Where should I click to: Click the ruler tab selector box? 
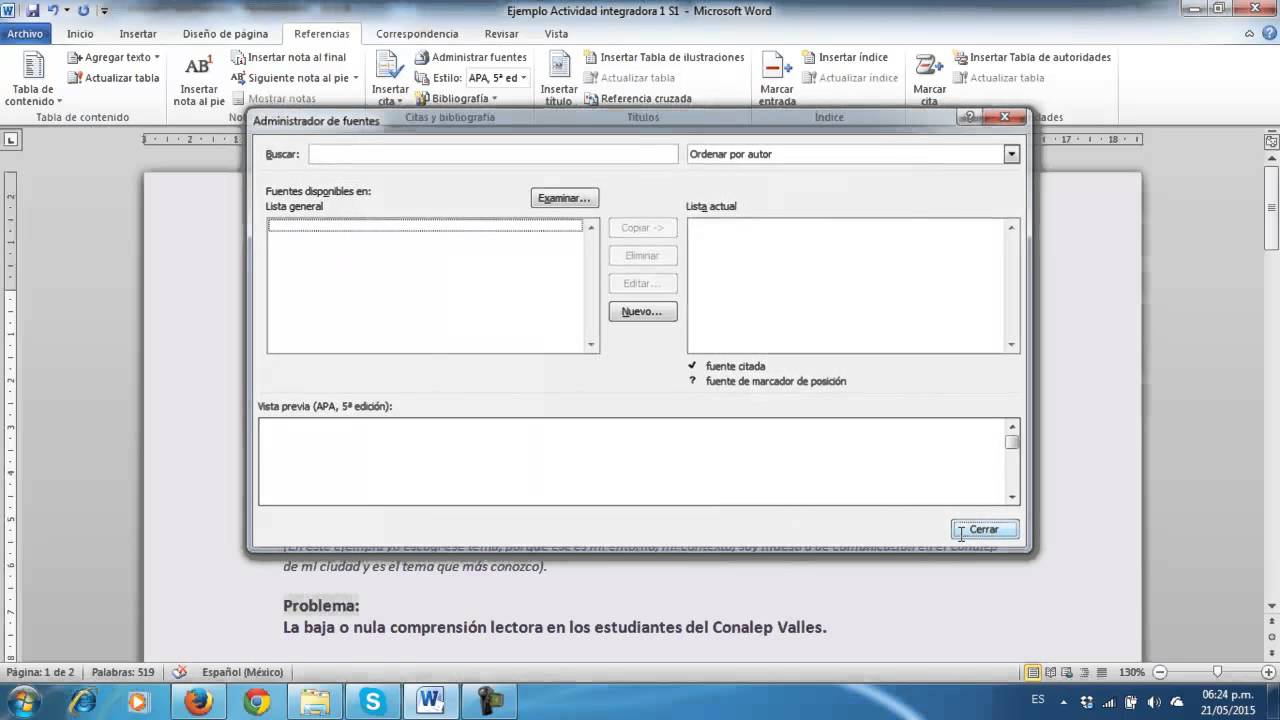click(11, 139)
